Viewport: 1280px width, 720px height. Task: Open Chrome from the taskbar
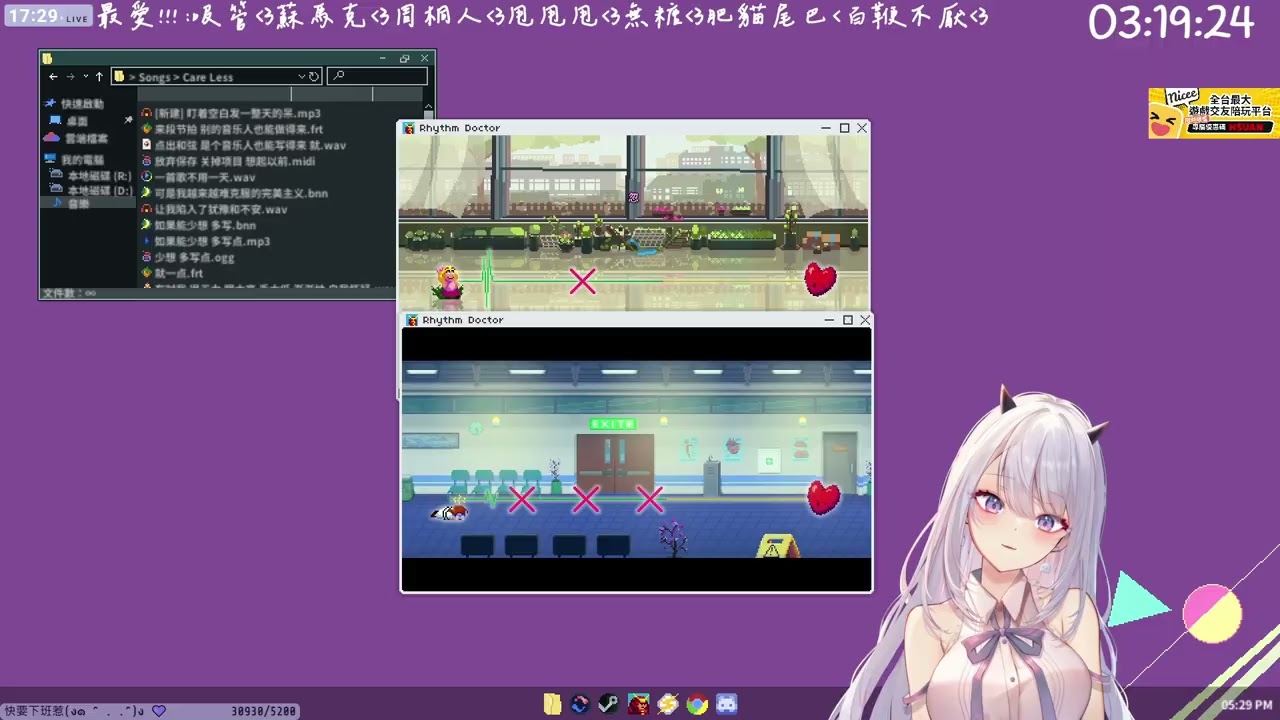(x=697, y=704)
